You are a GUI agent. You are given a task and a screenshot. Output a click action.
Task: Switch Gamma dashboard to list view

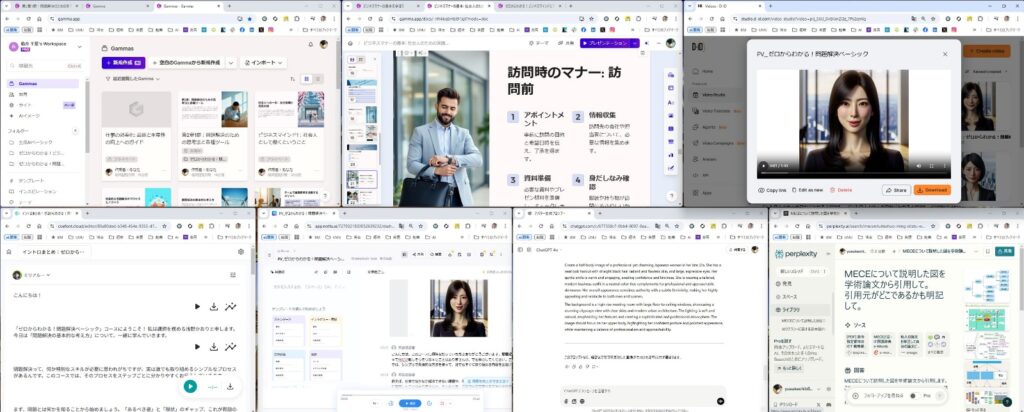coord(318,78)
